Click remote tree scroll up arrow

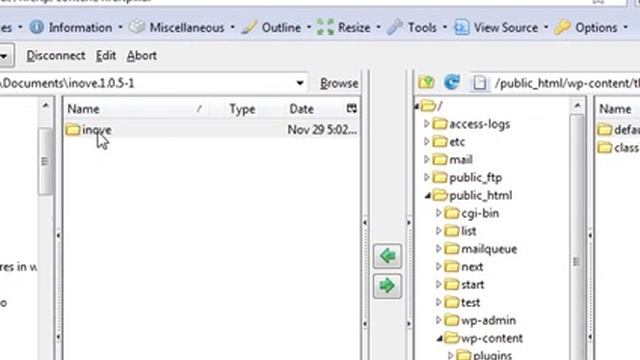coord(577,106)
